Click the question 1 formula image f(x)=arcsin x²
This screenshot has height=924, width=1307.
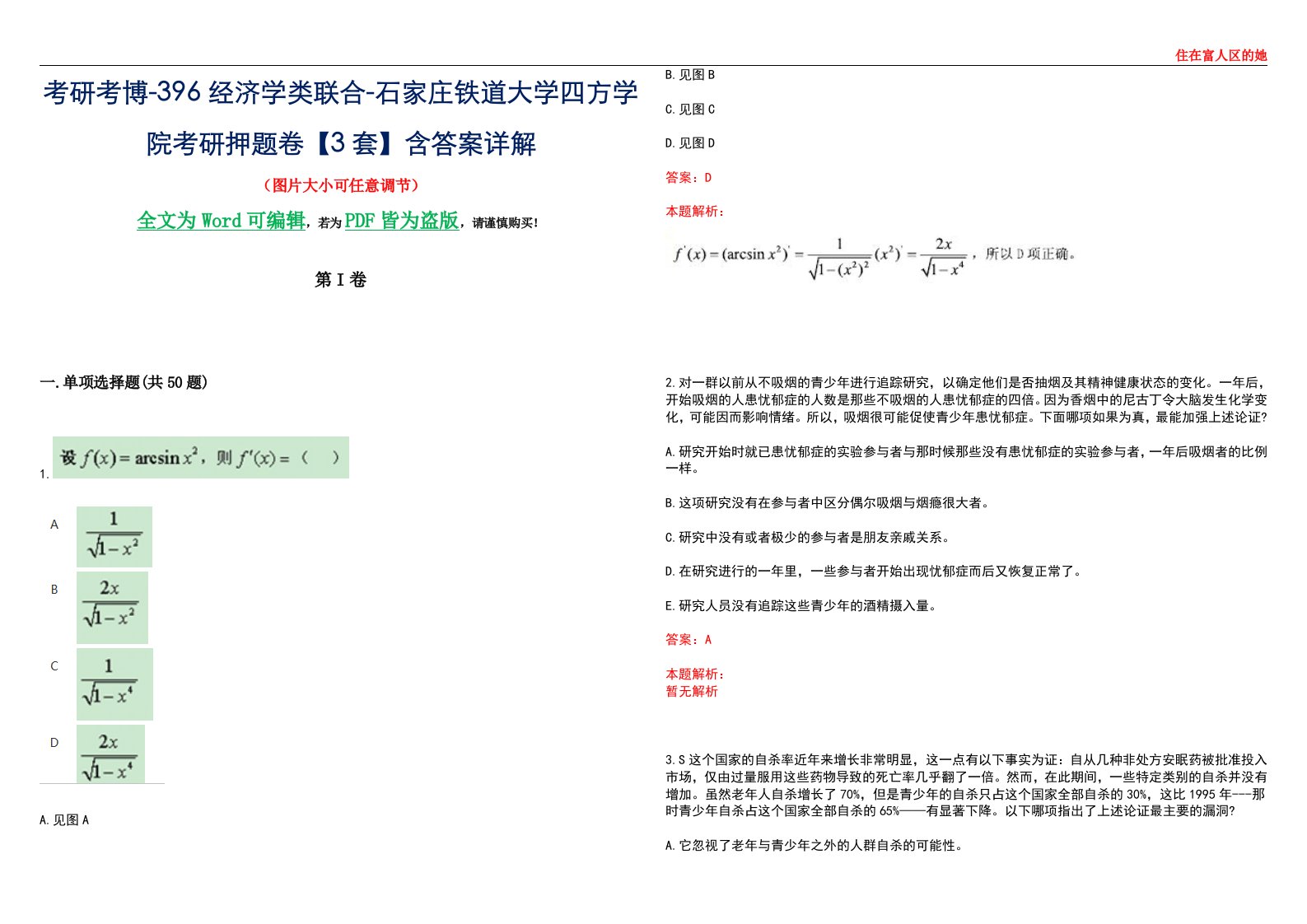(201, 457)
